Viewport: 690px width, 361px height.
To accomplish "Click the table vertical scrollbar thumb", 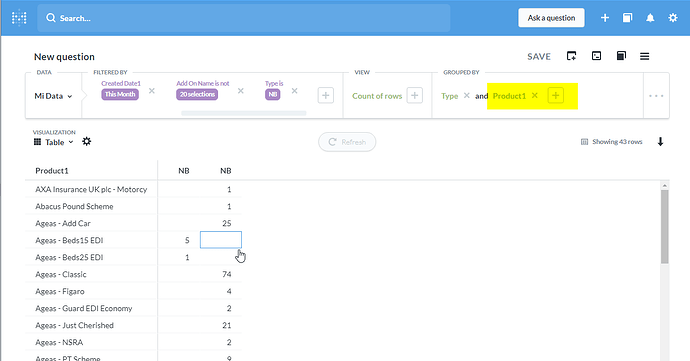I will [664, 227].
